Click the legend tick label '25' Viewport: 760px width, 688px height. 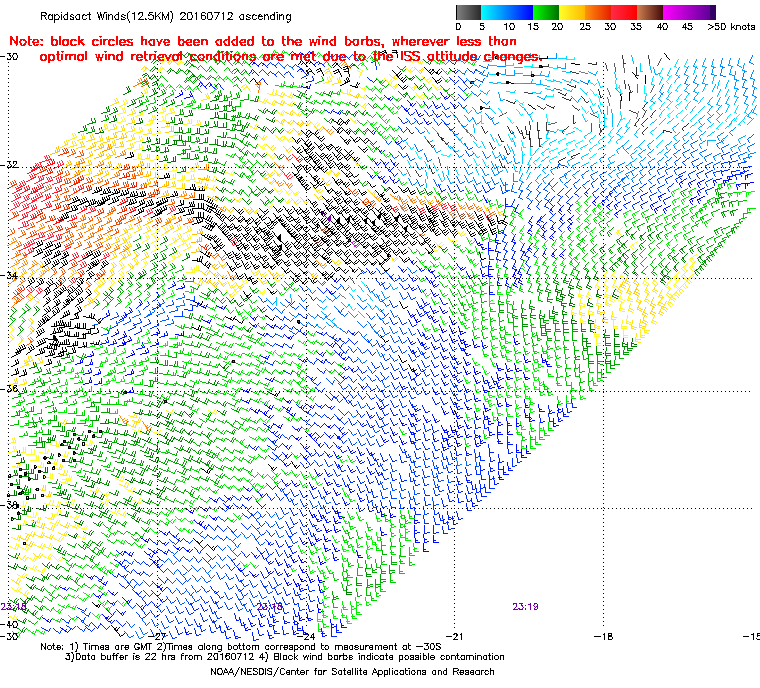[x=585, y=27]
